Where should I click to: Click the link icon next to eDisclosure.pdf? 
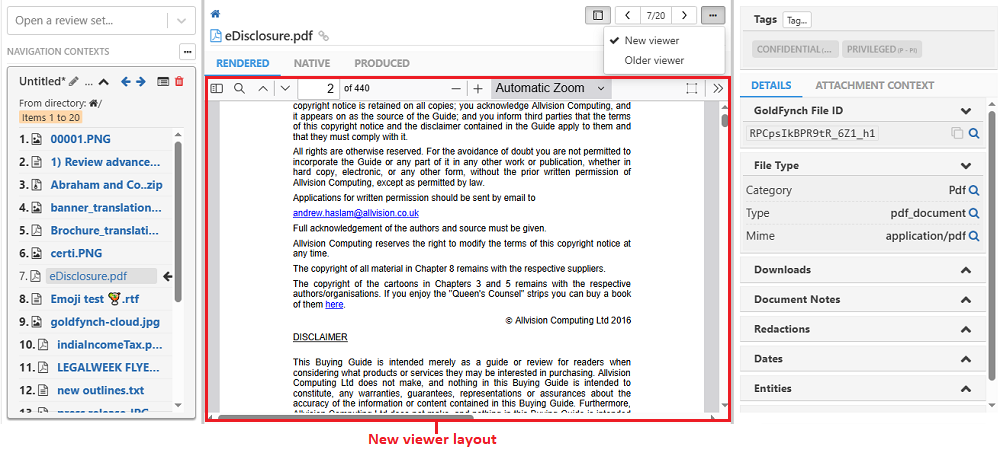[323, 36]
